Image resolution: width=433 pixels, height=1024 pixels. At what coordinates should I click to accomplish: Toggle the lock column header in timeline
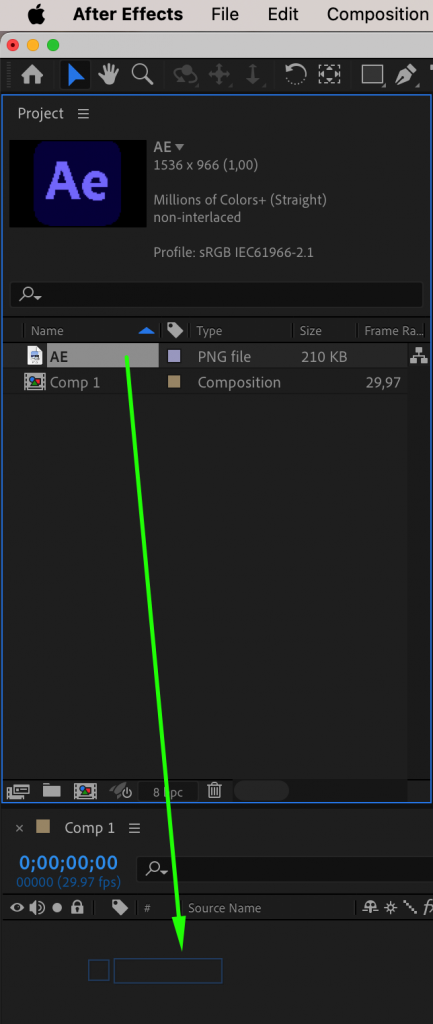[x=77, y=907]
